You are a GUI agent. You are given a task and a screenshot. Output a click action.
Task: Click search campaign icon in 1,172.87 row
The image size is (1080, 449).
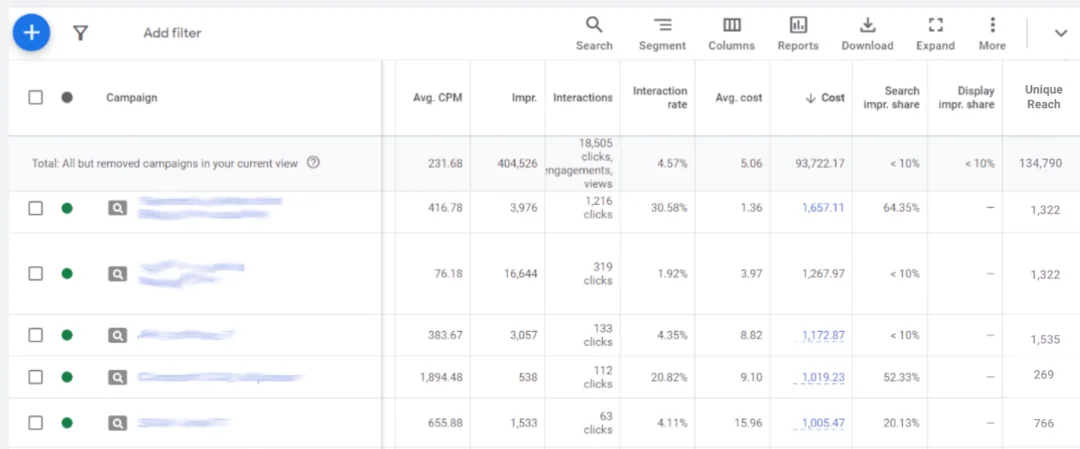(x=118, y=335)
